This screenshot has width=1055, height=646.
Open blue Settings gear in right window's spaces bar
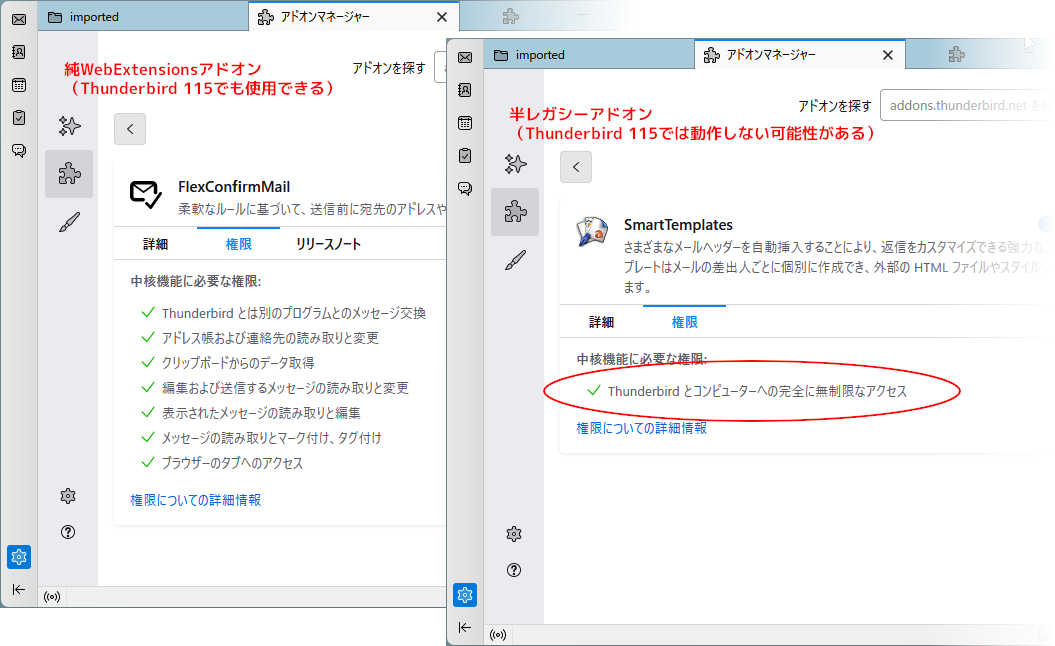tap(465, 595)
